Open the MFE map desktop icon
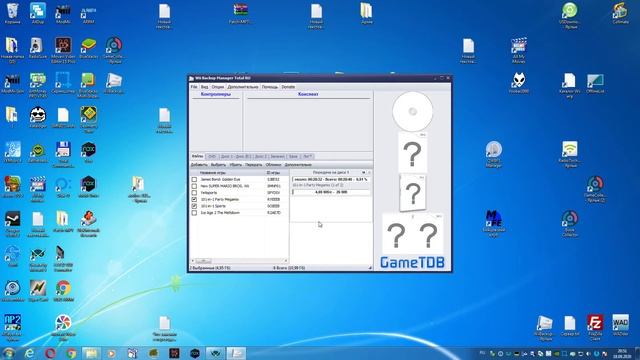The width and height of the screenshot is (640, 360). [x=494, y=224]
